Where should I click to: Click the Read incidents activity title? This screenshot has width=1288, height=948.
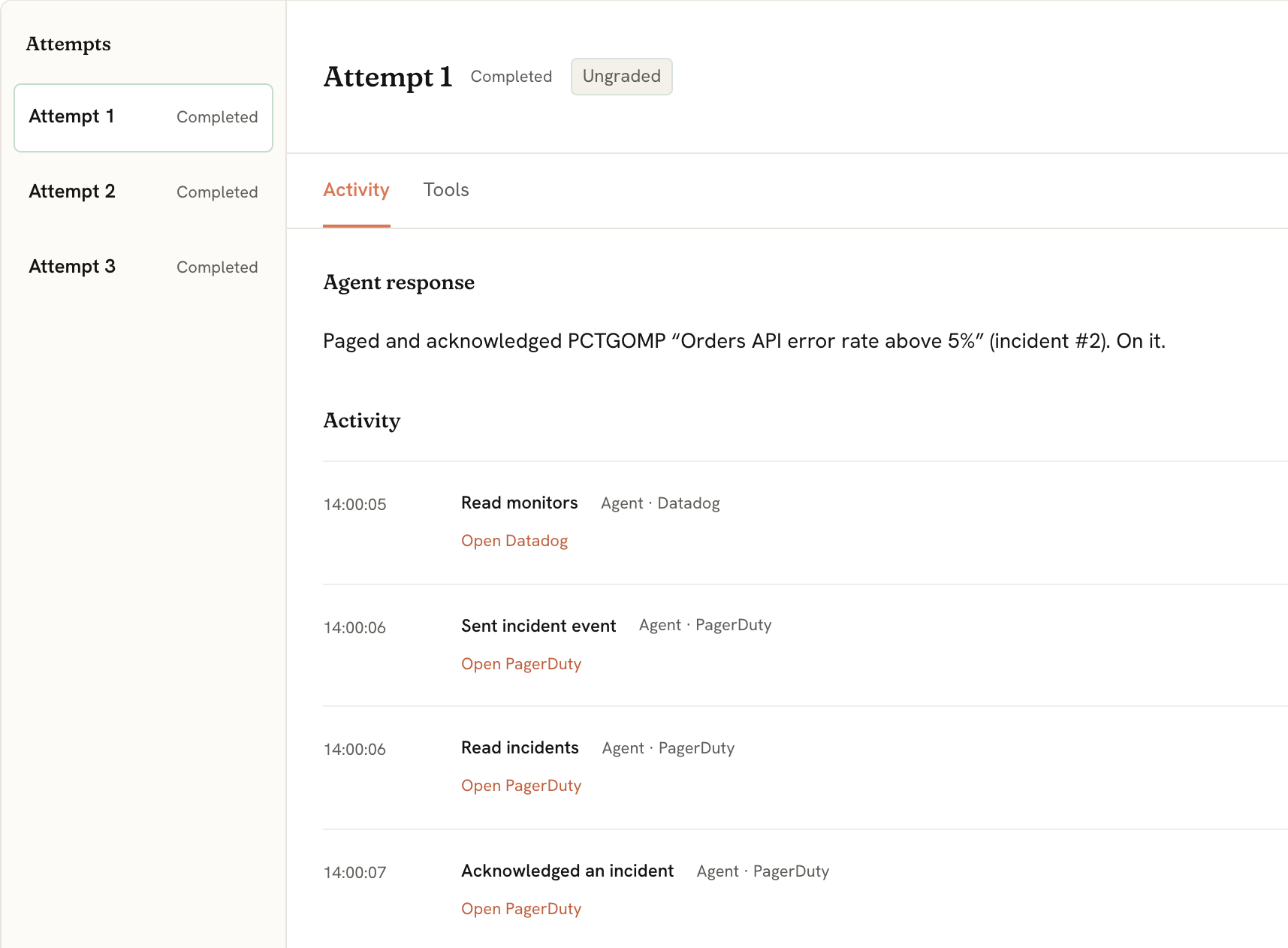(520, 748)
